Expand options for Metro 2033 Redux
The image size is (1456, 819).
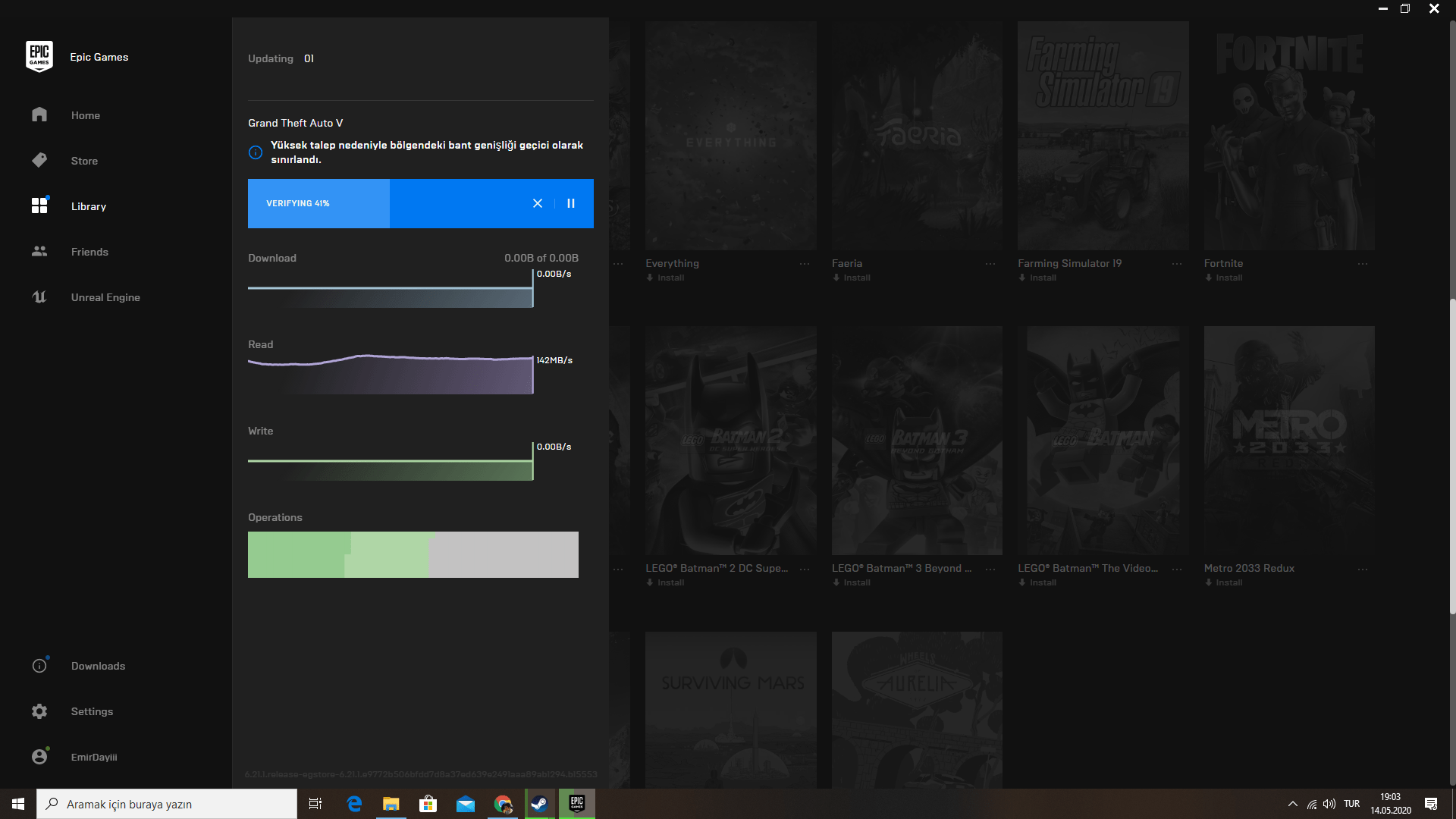pos(1363,569)
